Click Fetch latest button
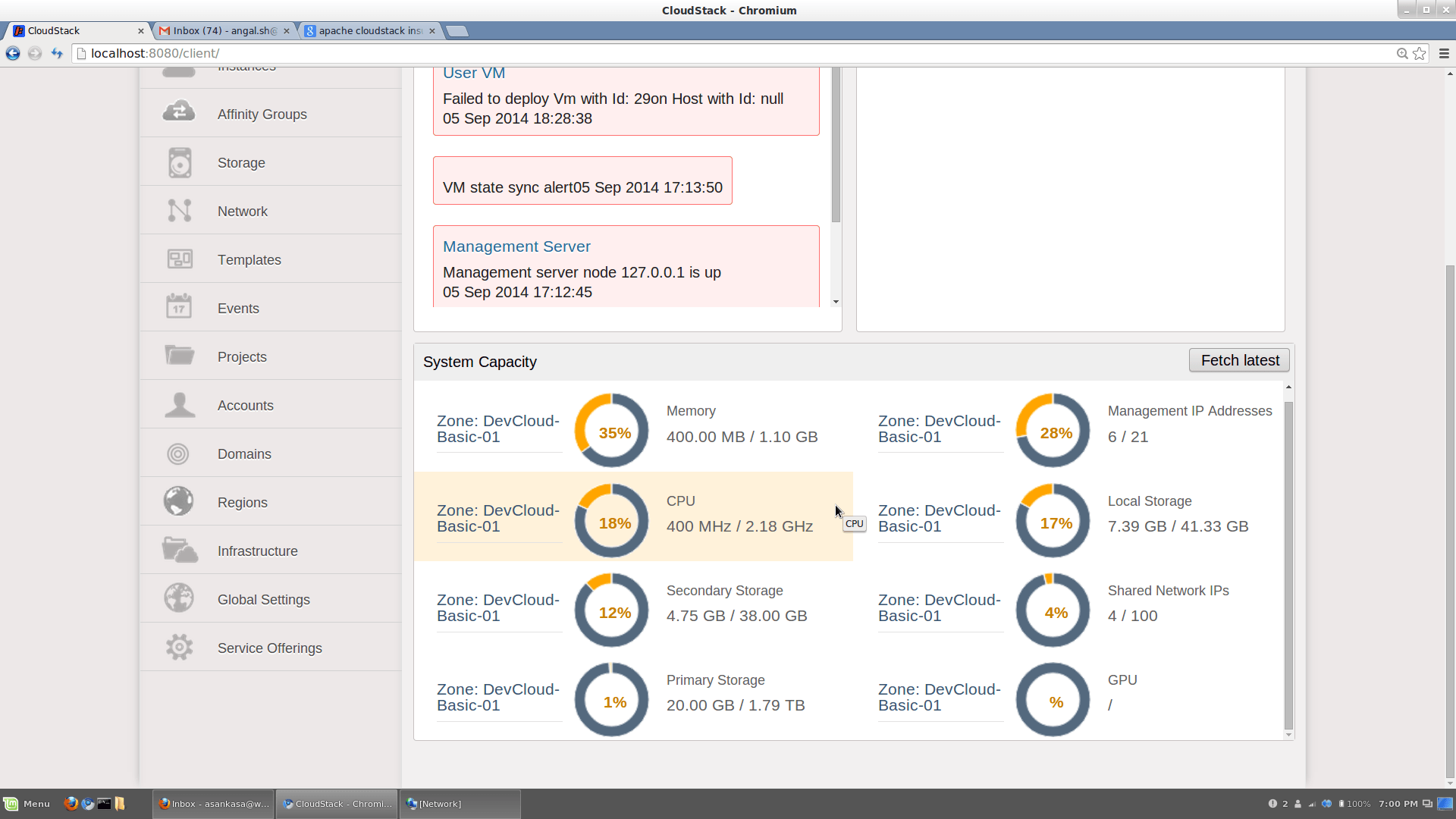This screenshot has width=1456, height=819. pyautogui.click(x=1239, y=360)
